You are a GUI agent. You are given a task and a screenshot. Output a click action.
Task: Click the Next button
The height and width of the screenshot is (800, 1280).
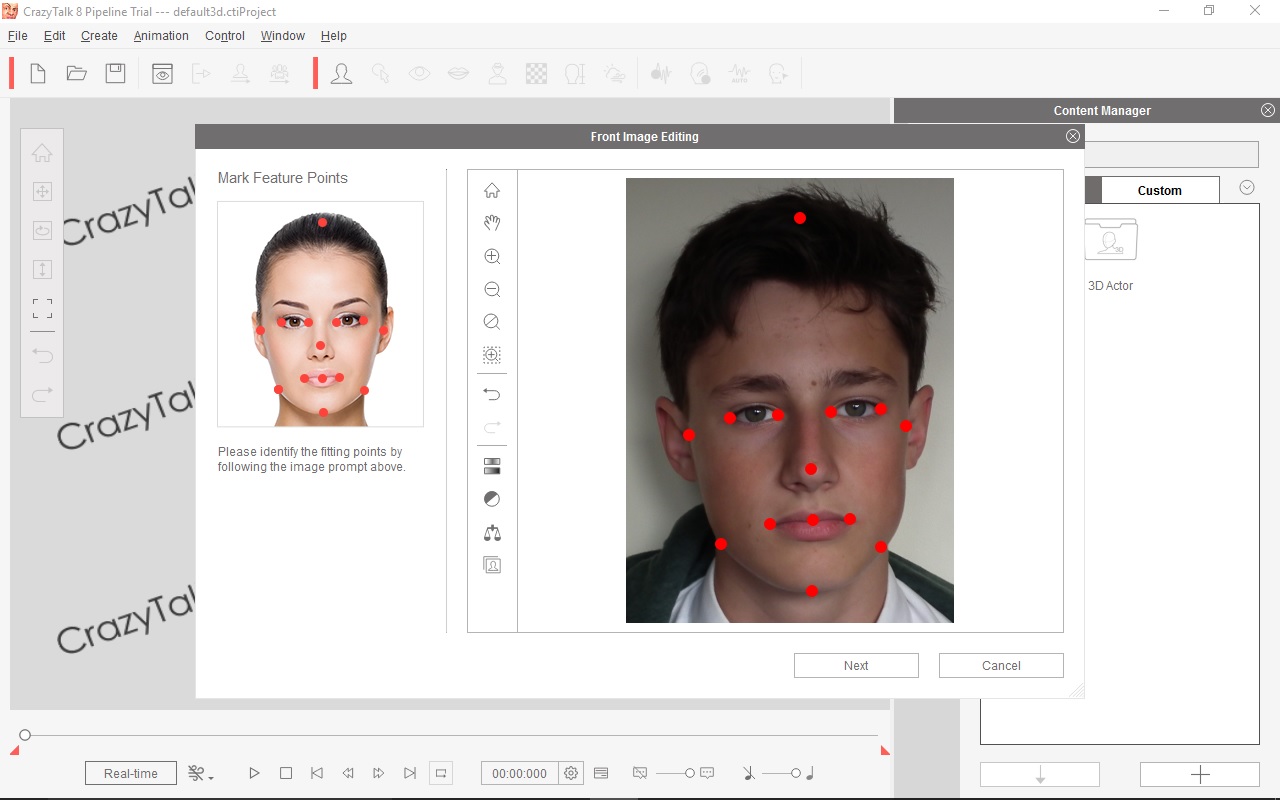[x=856, y=665]
